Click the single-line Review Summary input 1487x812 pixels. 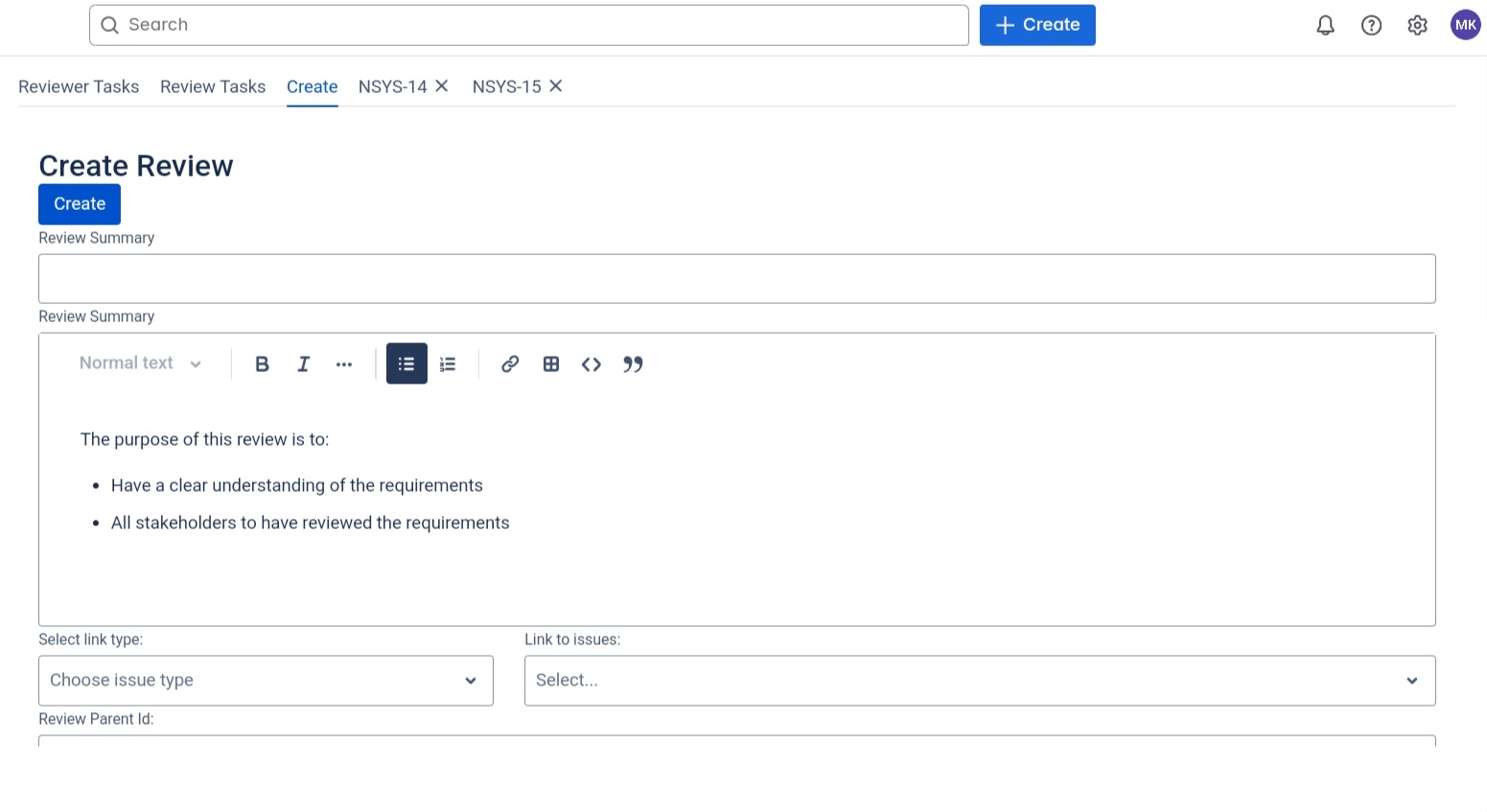[x=736, y=279]
